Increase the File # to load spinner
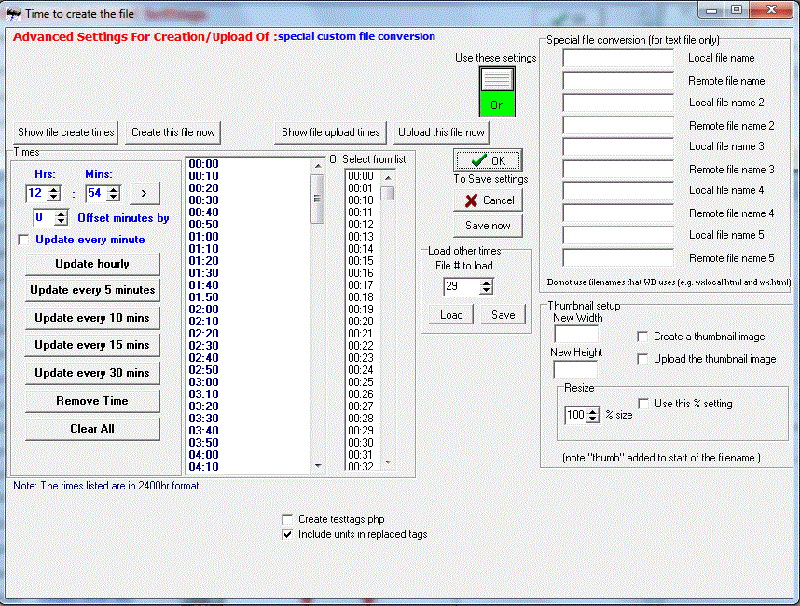Image resolution: width=800 pixels, height=606 pixels. [487, 283]
